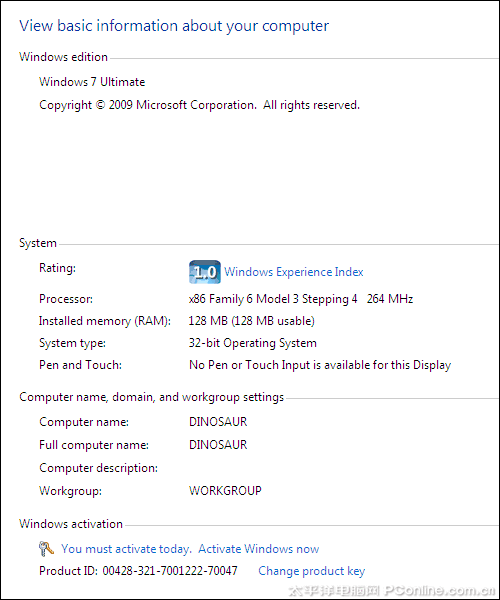This screenshot has width=500, height=600.
Task: Click the '128 MB (128 MB usable)' memory value
Action: pyautogui.click(x=251, y=321)
